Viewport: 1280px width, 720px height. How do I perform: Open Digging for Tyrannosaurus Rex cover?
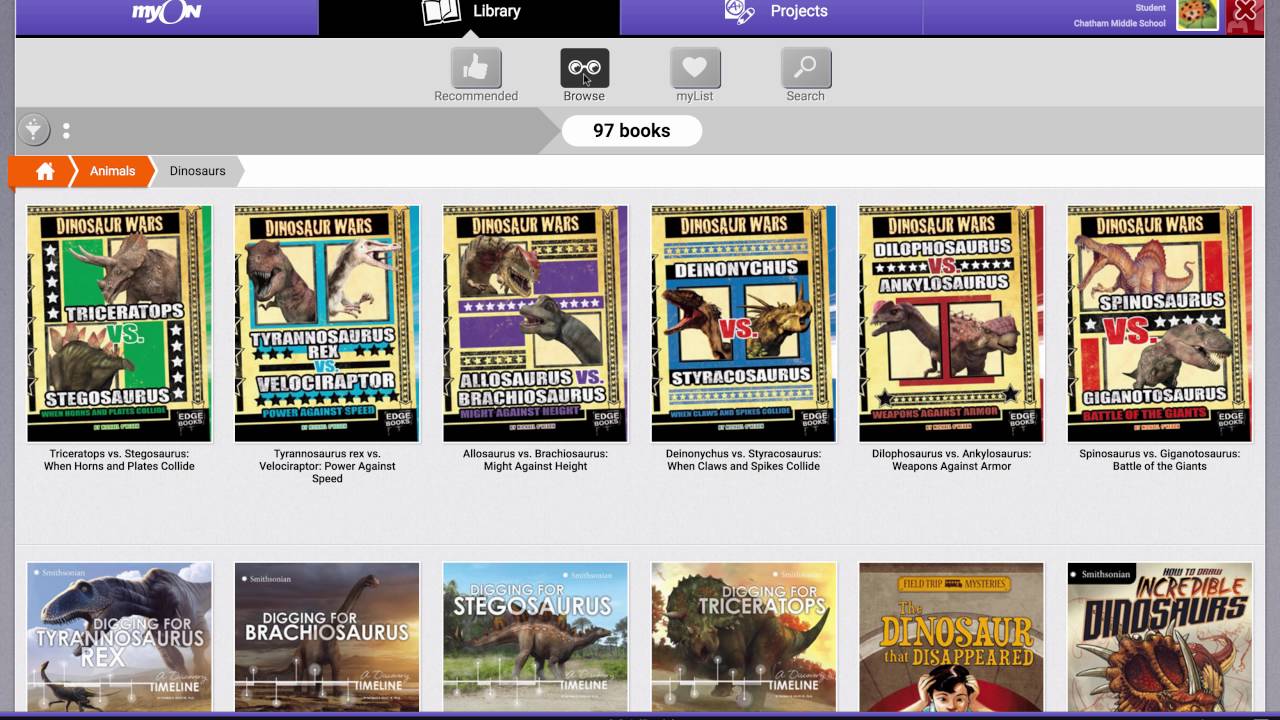tap(120, 637)
